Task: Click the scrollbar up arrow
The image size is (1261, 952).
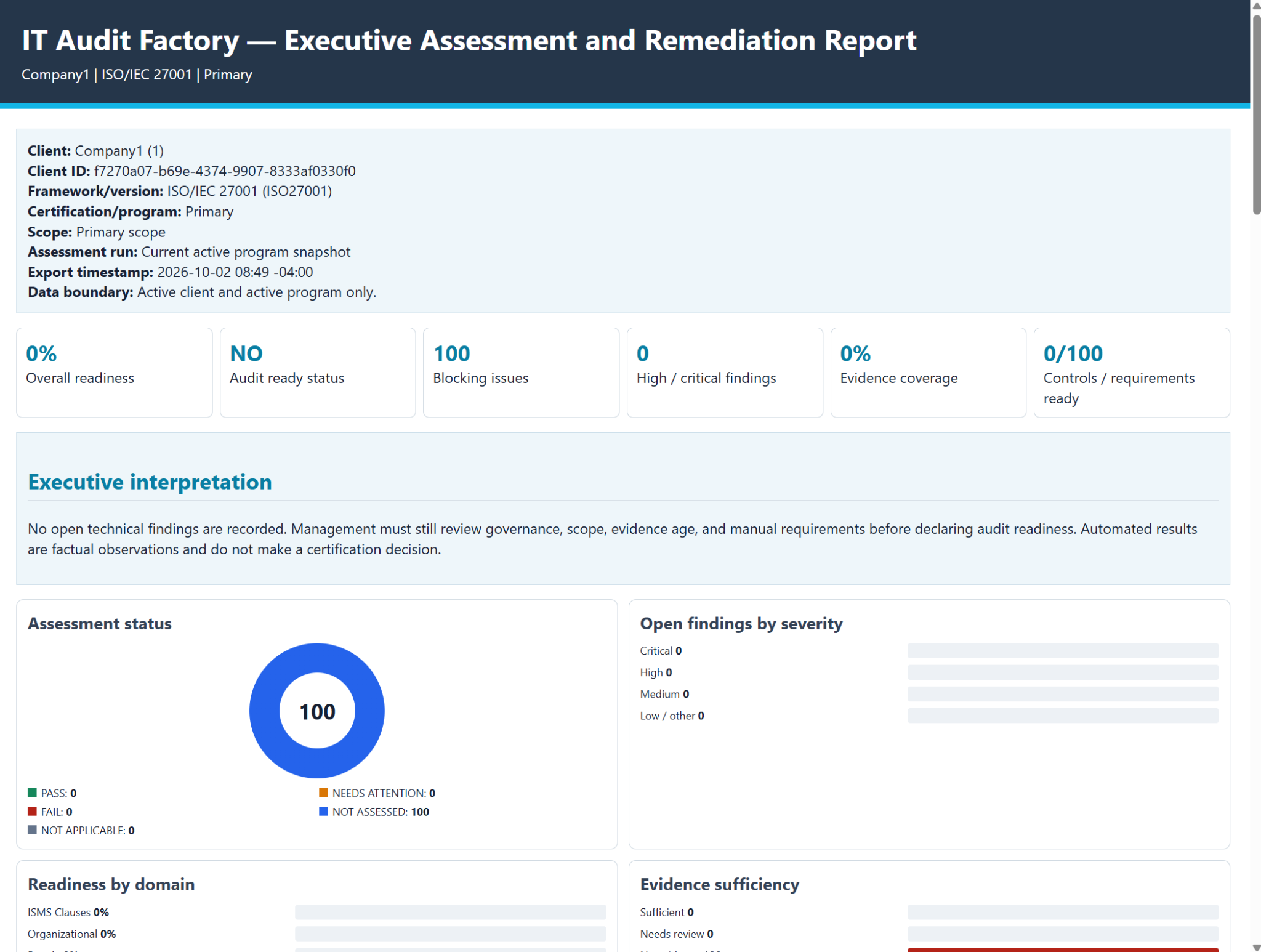Action: coord(1256,5)
